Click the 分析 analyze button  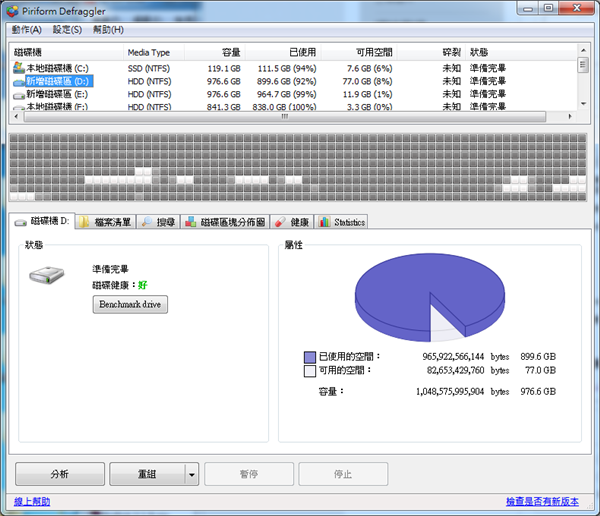point(58,474)
